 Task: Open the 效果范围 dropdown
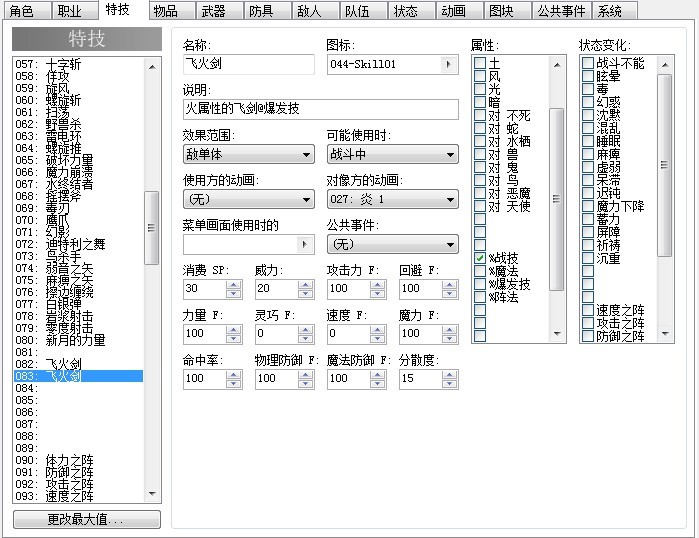click(249, 154)
